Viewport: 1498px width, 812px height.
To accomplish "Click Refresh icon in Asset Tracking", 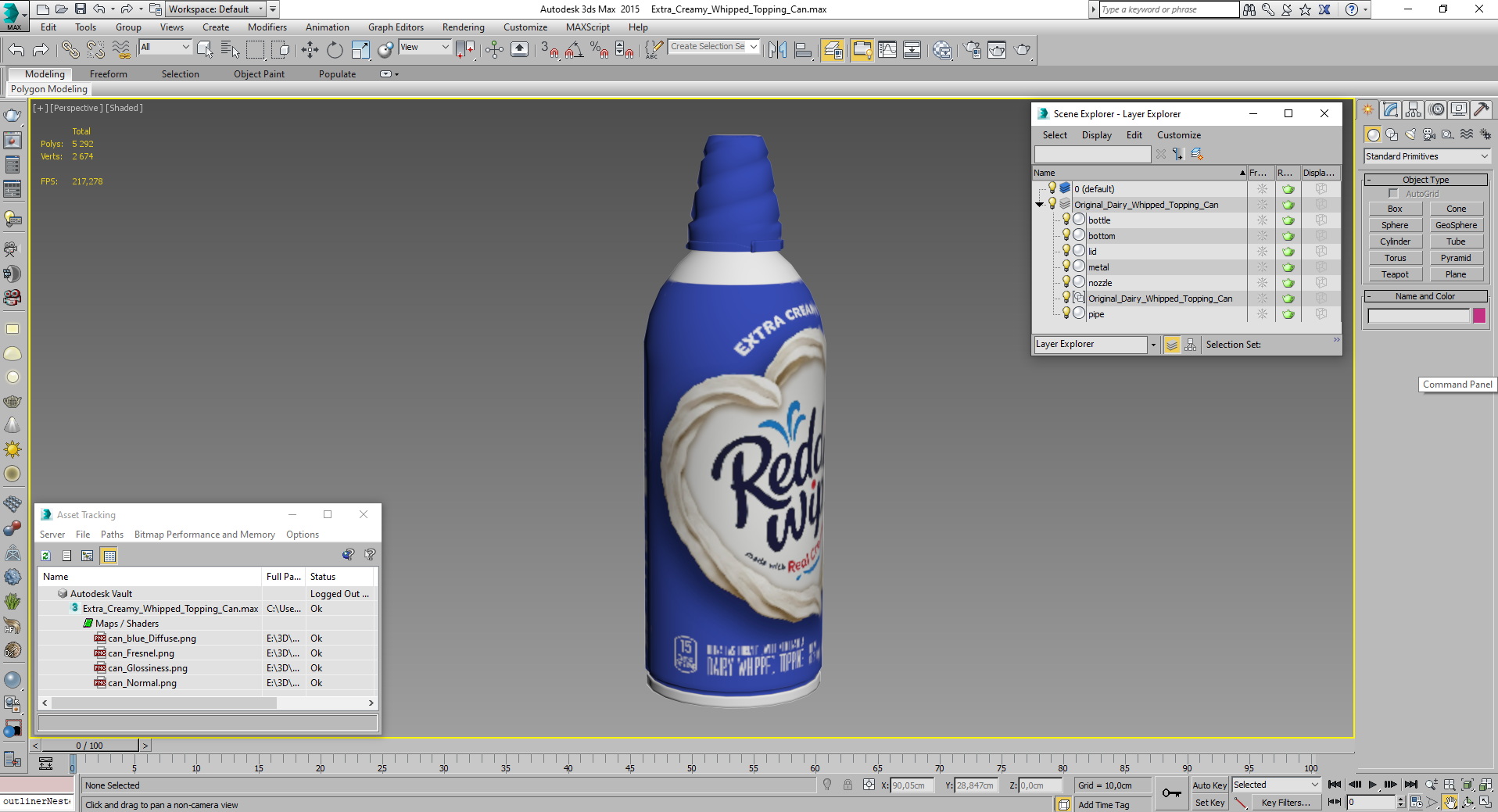I will click(45, 556).
